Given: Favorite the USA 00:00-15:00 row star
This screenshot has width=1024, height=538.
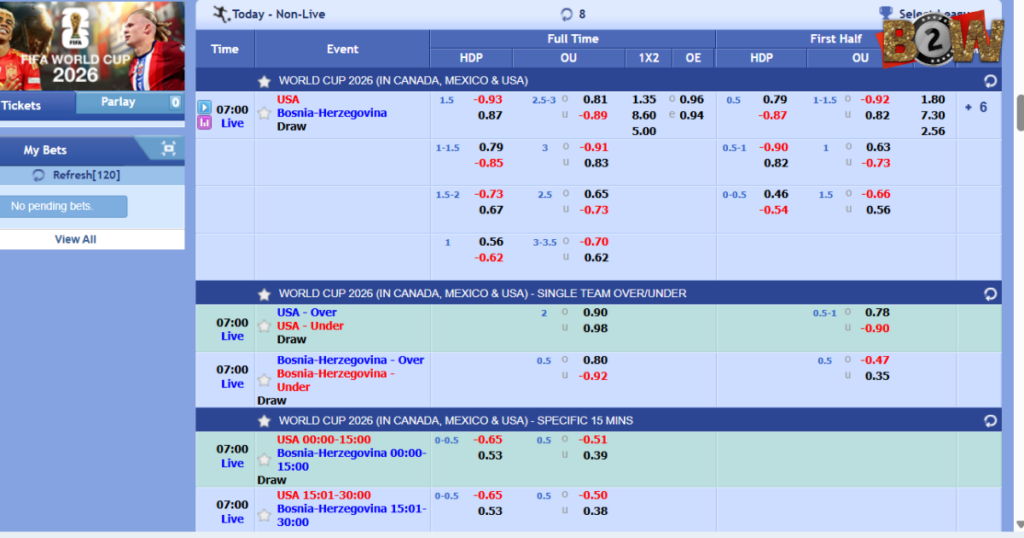Looking at the screenshot, I should (x=264, y=460).
